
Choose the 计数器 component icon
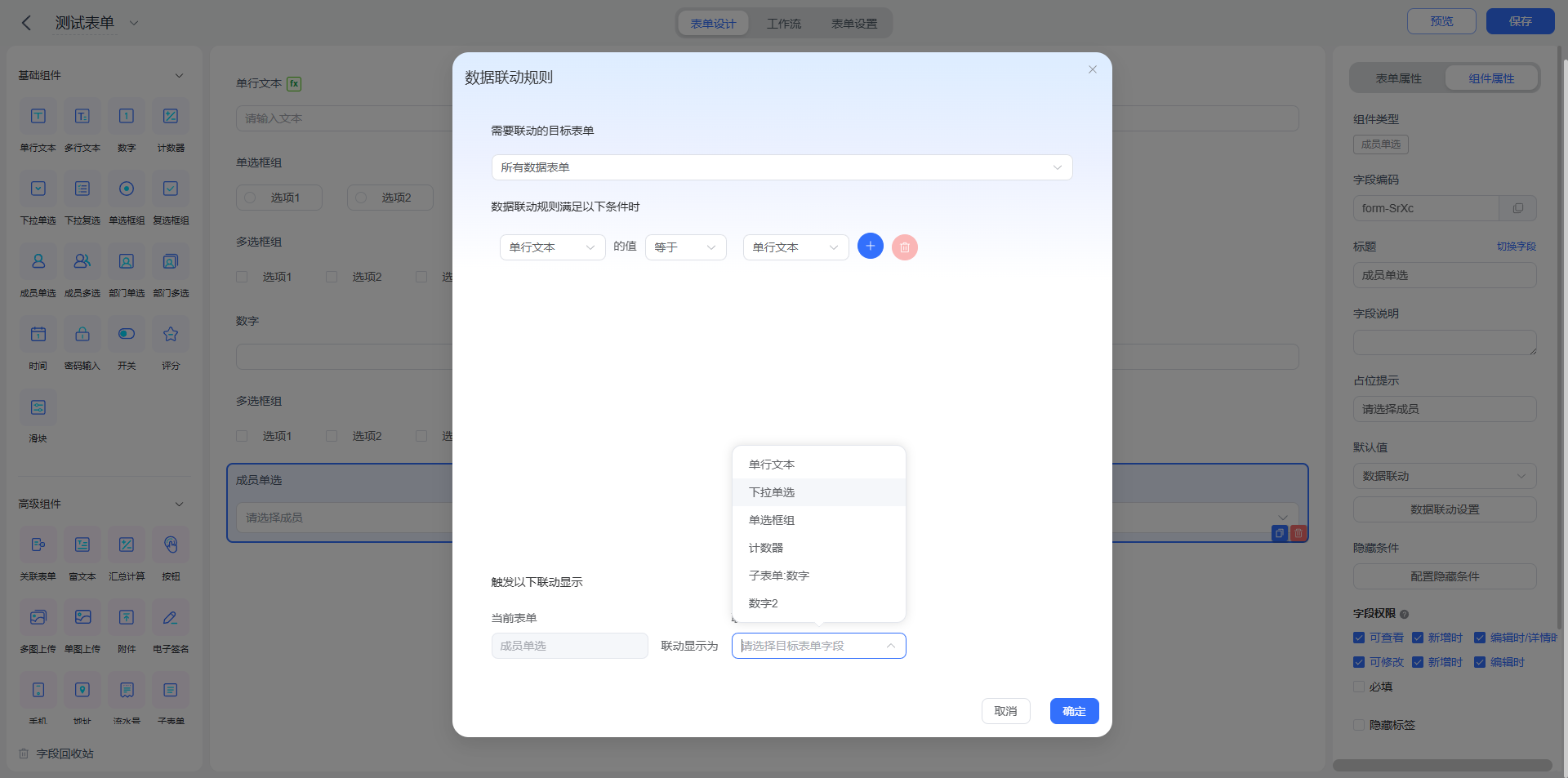(171, 116)
